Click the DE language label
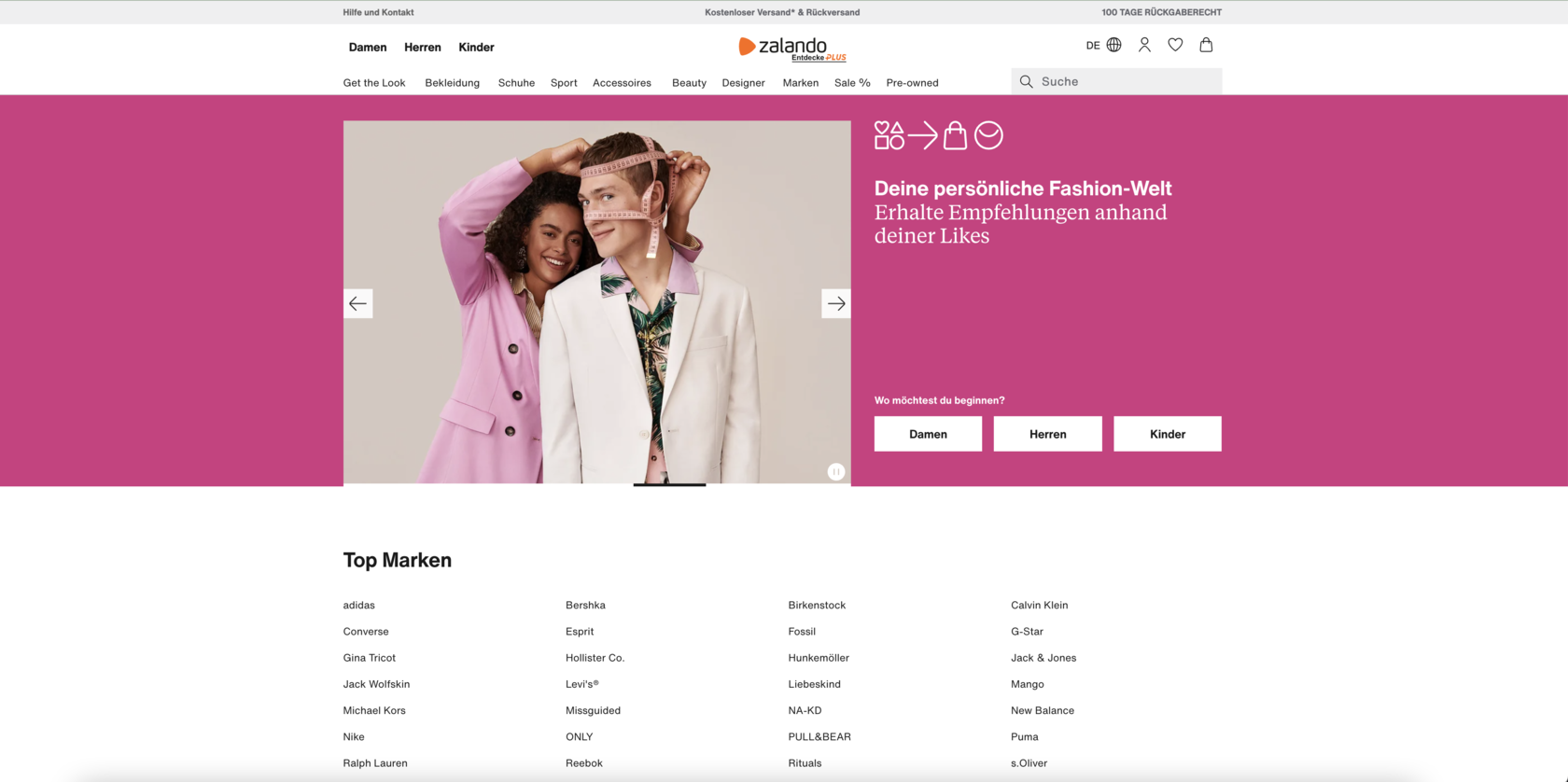 [x=1093, y=45]
